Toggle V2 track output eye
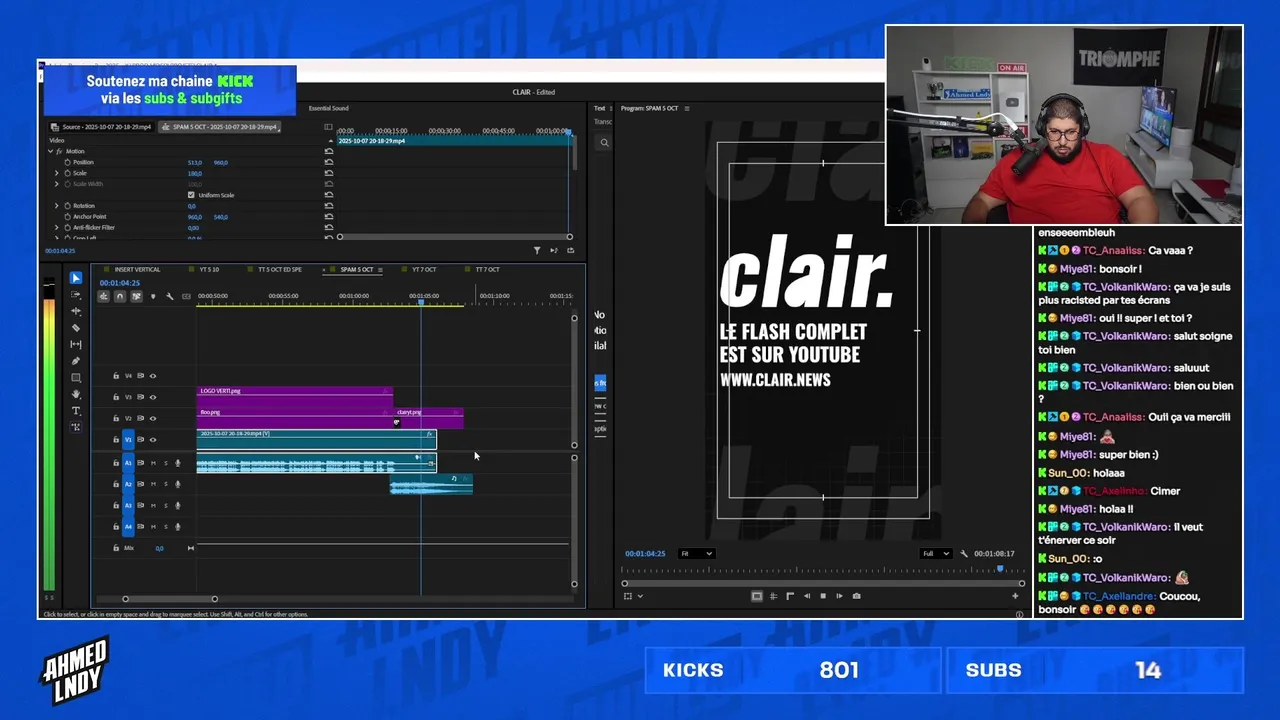 tap(153, 418)
